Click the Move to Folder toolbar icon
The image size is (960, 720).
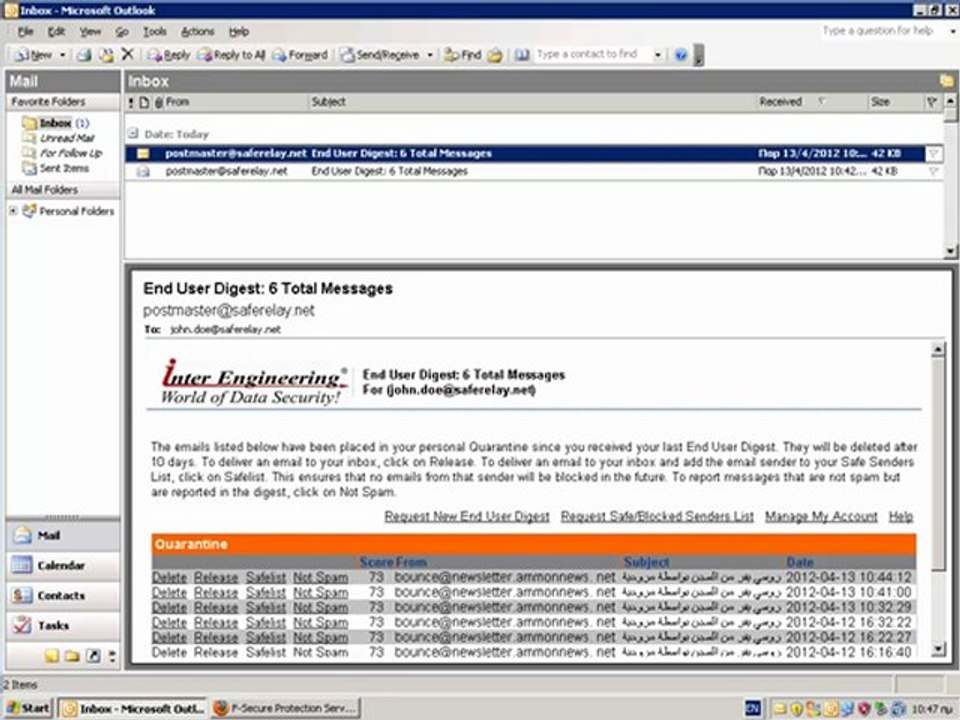pos(106,55)
